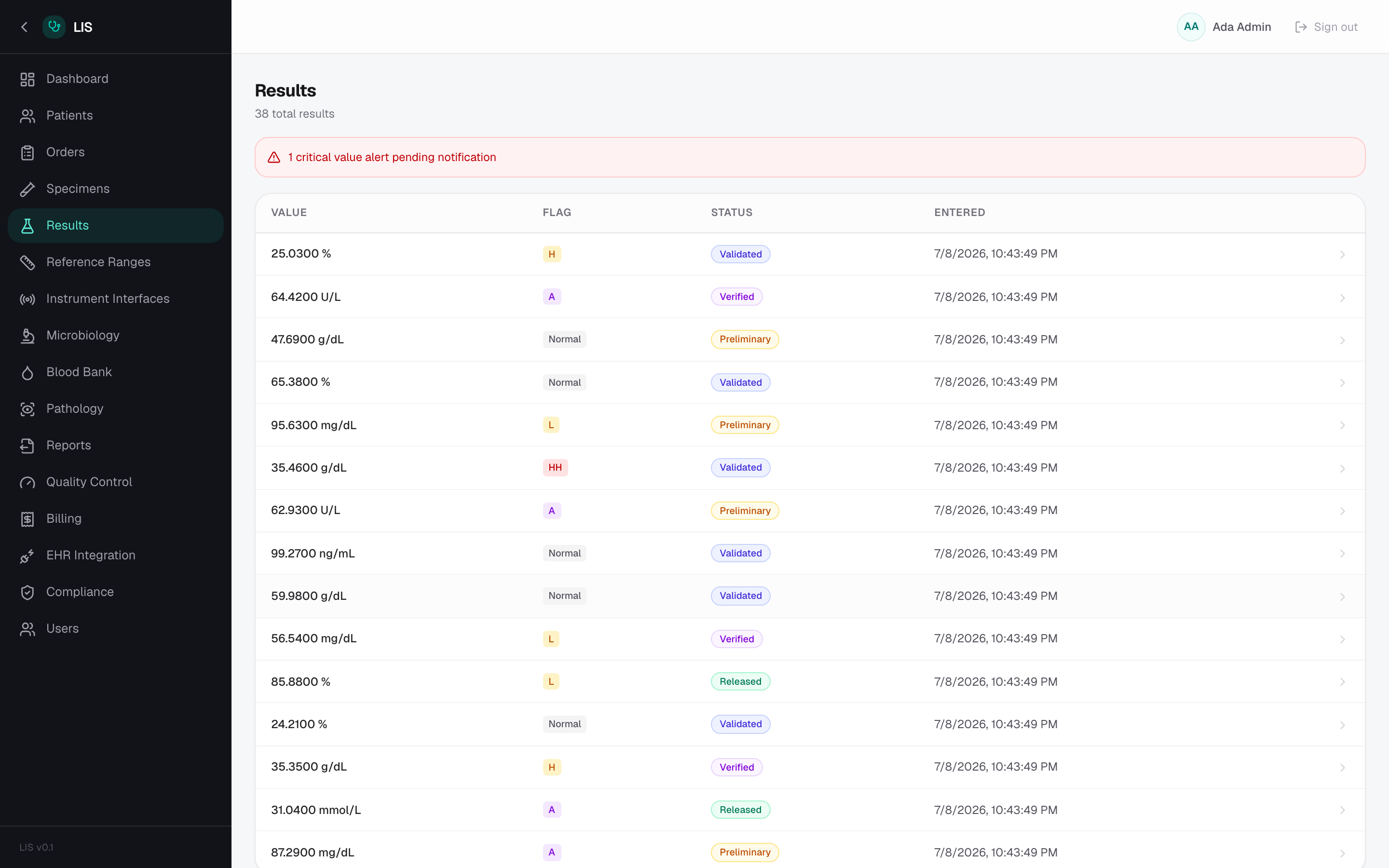Click the AA user avatar
The image size is (1389, 868).
coord(1191,27)
